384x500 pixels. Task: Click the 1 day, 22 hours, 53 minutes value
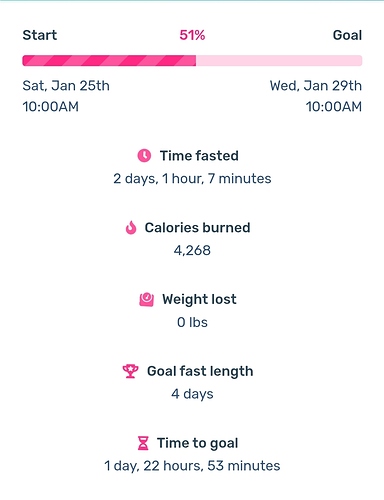tap(192, 466)
